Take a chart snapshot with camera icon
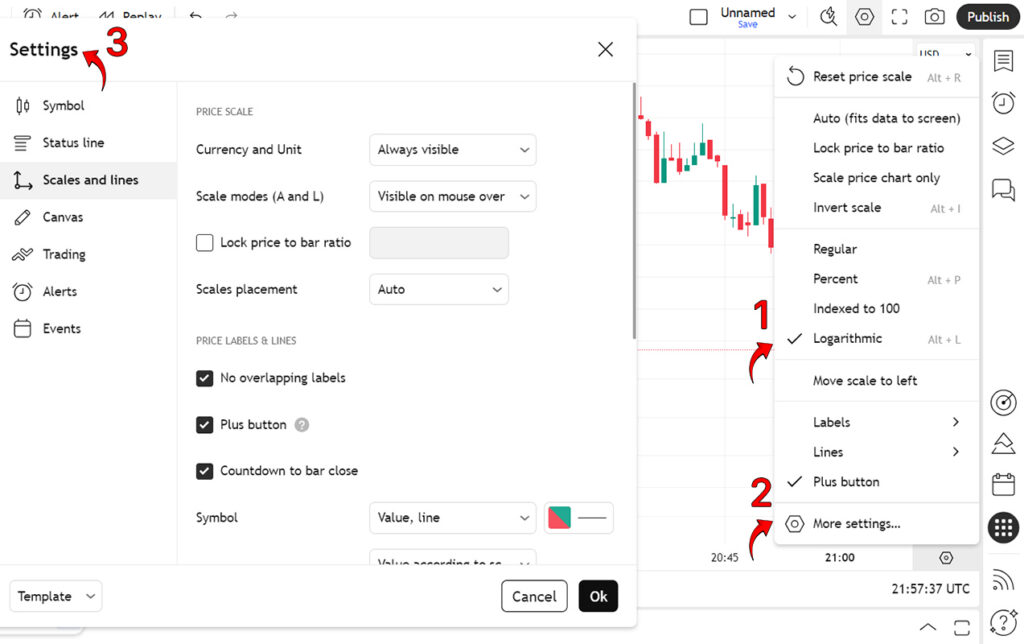This screenshot has height=644, width=1024. [935, 16]
